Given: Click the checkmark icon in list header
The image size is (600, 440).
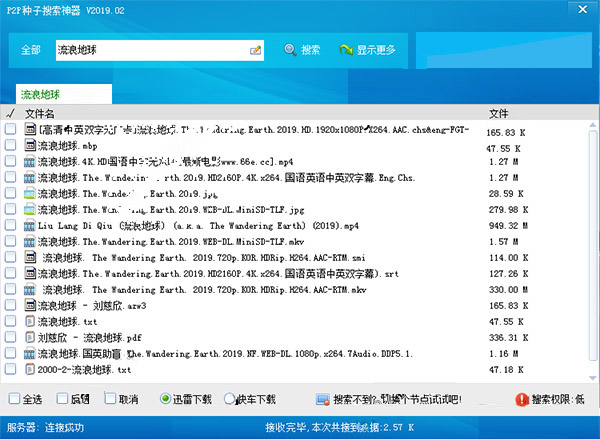Looking at the screenshot, I should 11,113.
